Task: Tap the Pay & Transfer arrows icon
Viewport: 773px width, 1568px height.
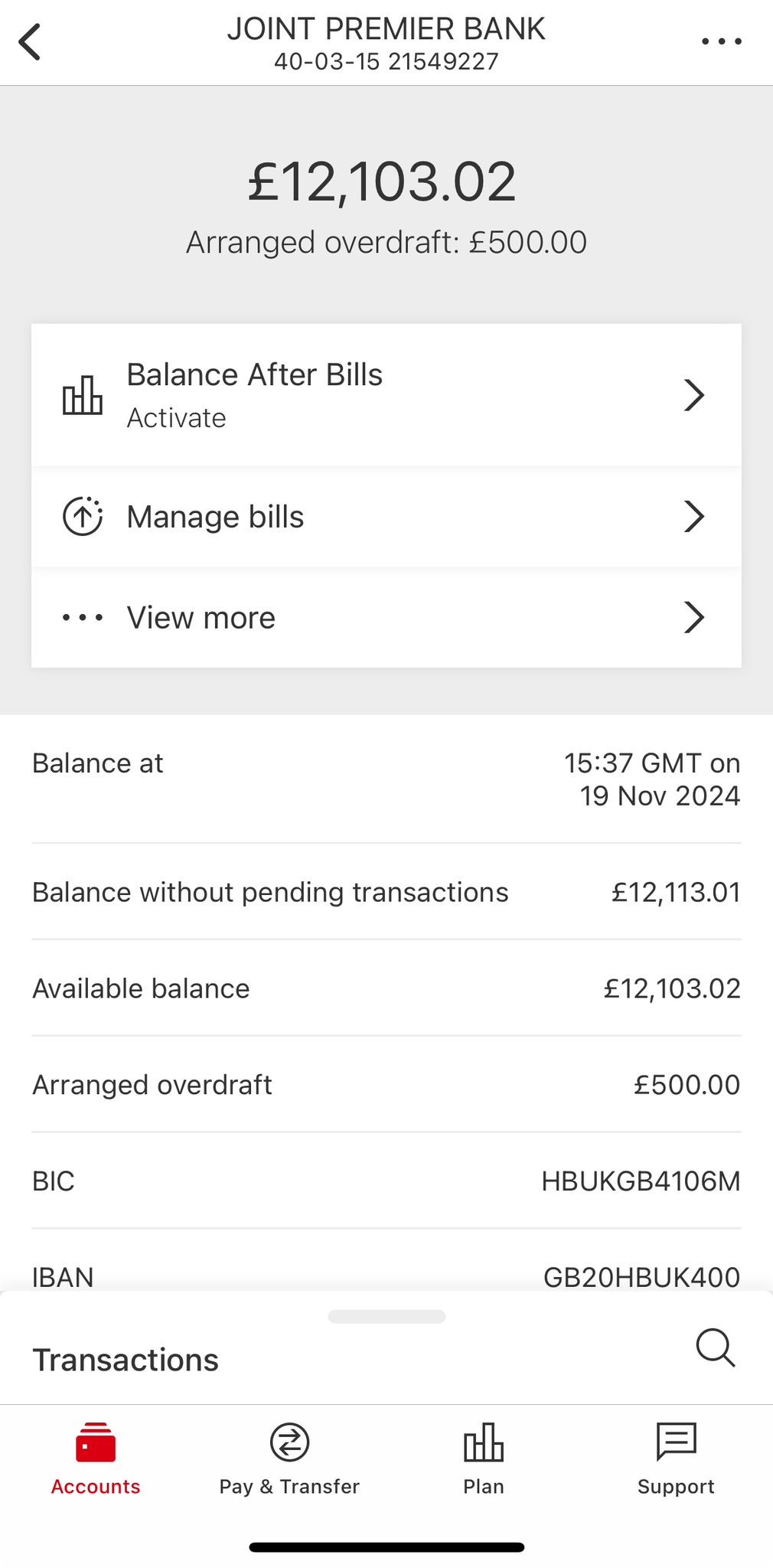Action: coord(289,1442)
